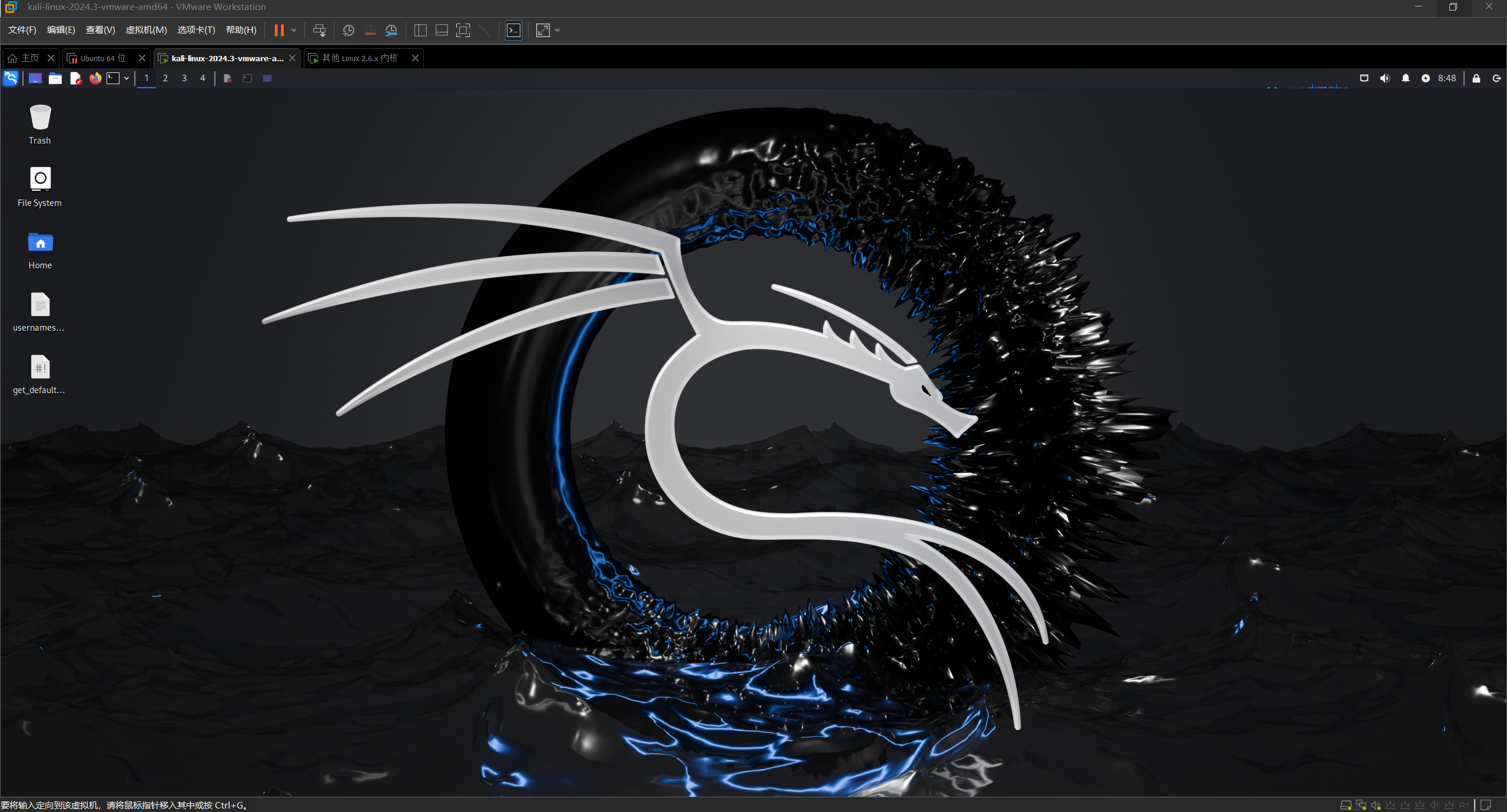Image resolution: width=1507 pixels, height=812 pixels.
Task: Open the 虚拟机(M) menu
Action: [x=146, y=30]
